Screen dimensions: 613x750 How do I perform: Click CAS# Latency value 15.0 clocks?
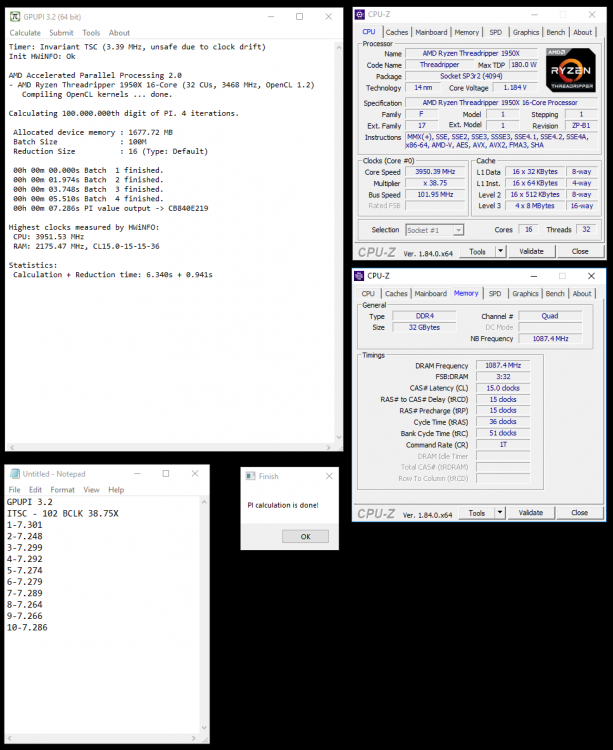[x=503, y=388]
